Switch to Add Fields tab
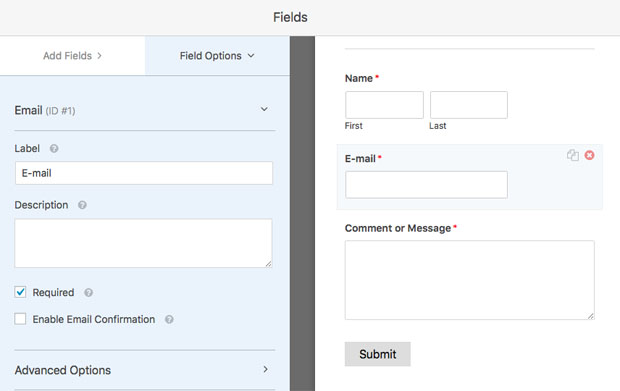 tap(72, 56)
